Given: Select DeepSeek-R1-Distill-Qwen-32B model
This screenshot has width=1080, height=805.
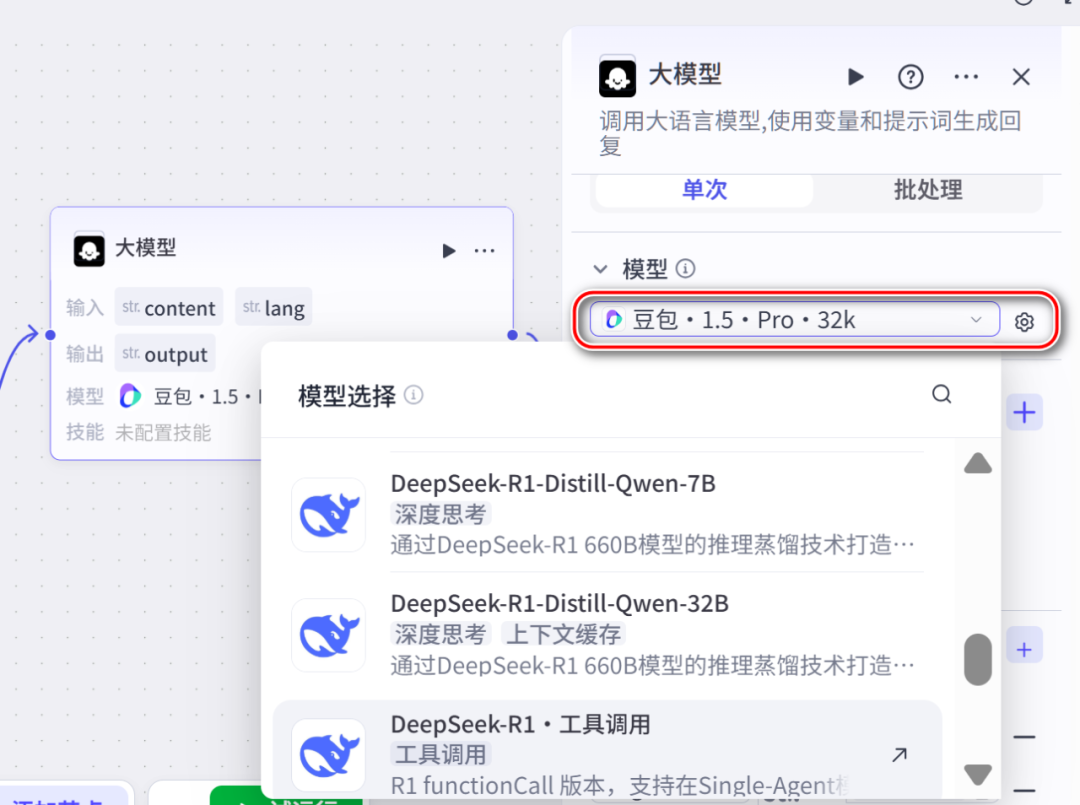Looking at the screenshot, I should click(608, 634).
